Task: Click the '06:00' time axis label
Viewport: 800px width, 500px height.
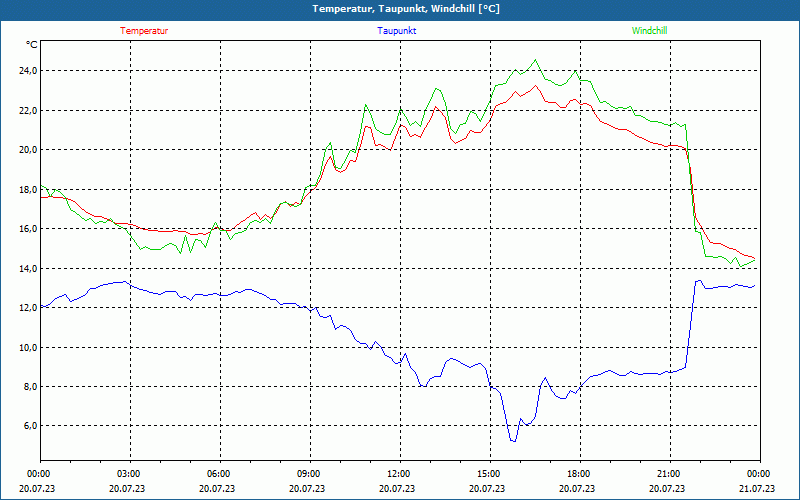Action: coord(220,474)
